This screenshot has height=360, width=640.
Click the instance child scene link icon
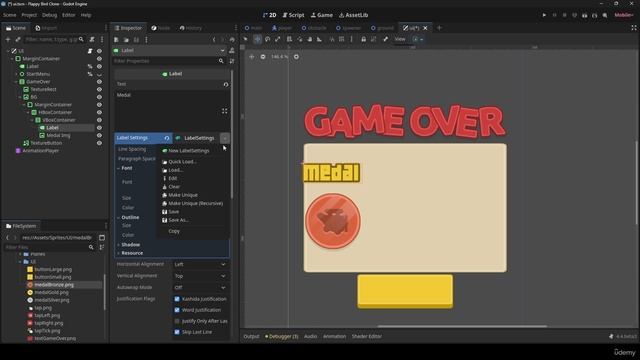point(18,39)
